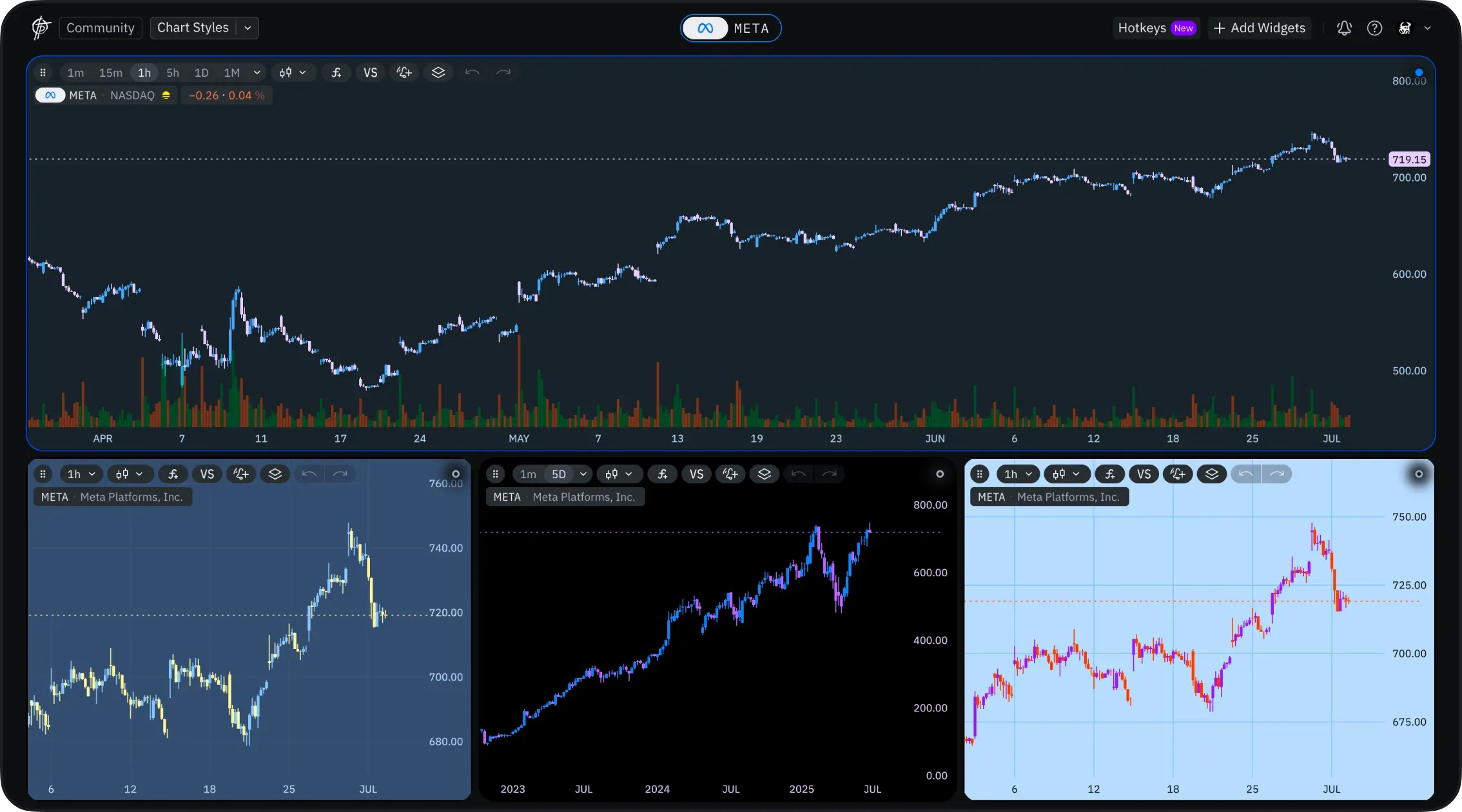The image size is (1462, 812).
Task: Select the 1h timeframe in main chart
Action: [144, 73]
